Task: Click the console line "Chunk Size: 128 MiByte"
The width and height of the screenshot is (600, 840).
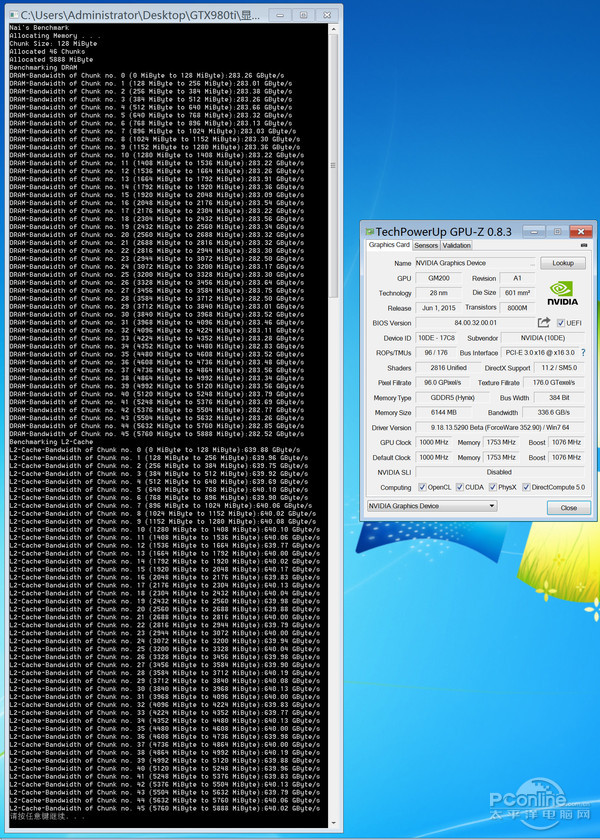Action: pyautogui.click(x=54, y=43)
